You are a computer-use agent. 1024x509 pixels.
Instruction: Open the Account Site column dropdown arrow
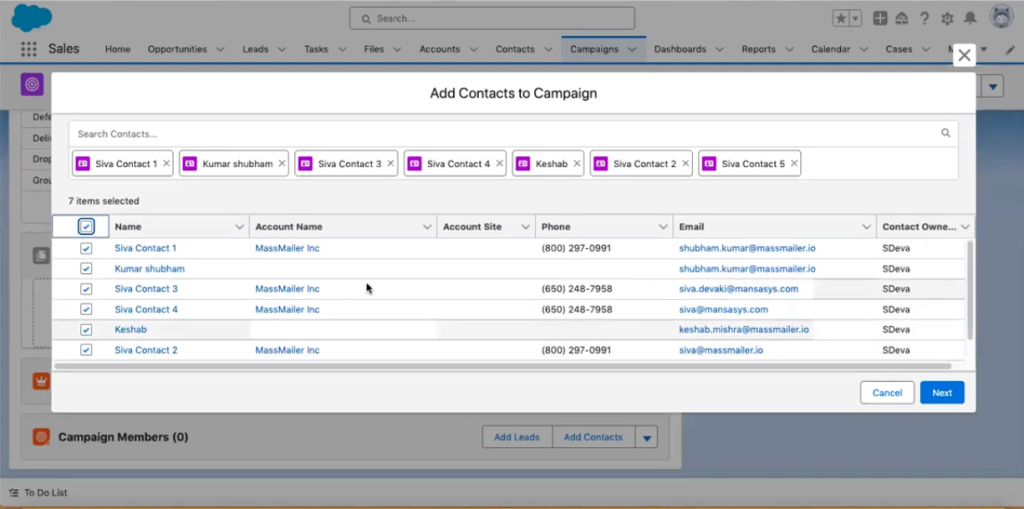(x=525, y=227)
